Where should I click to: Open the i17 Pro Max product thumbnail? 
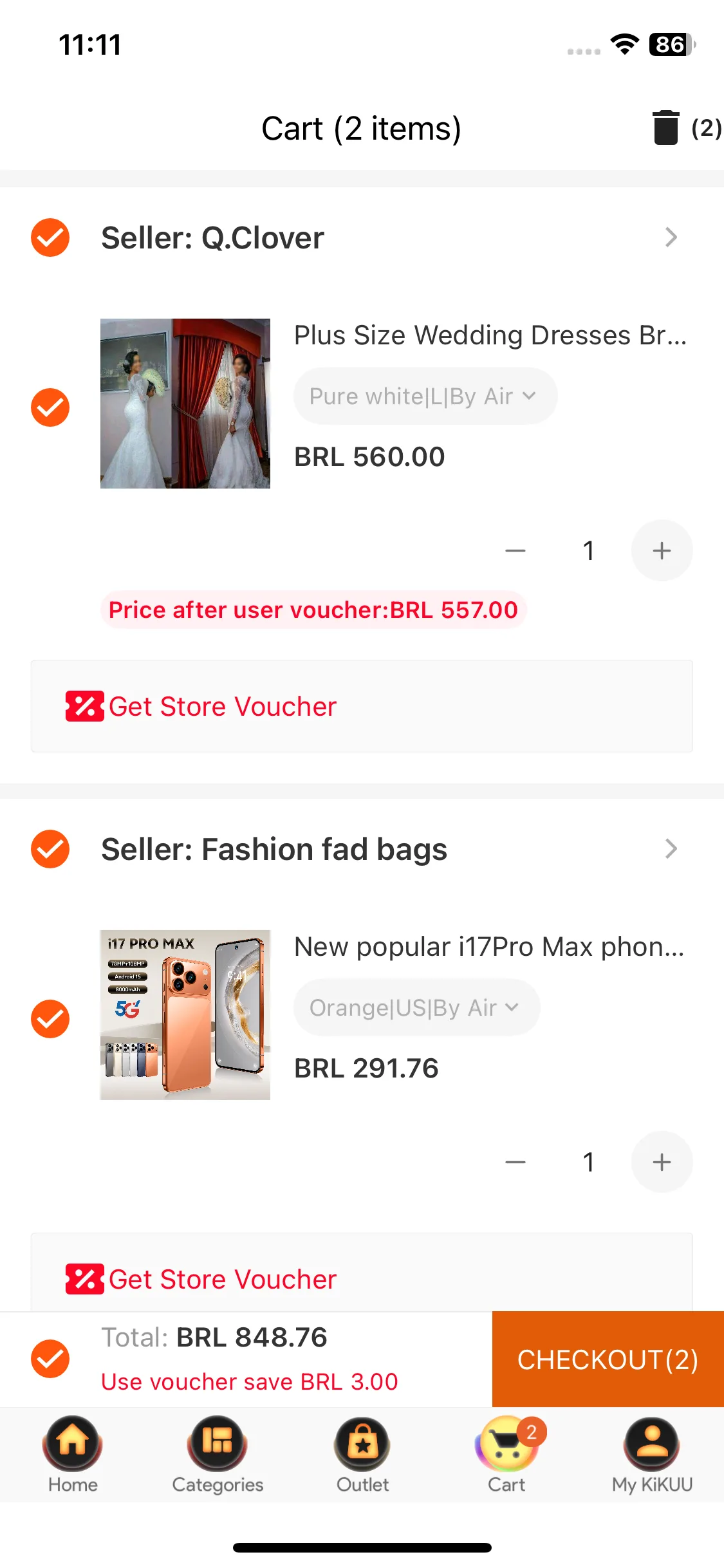pos(185,1015)
